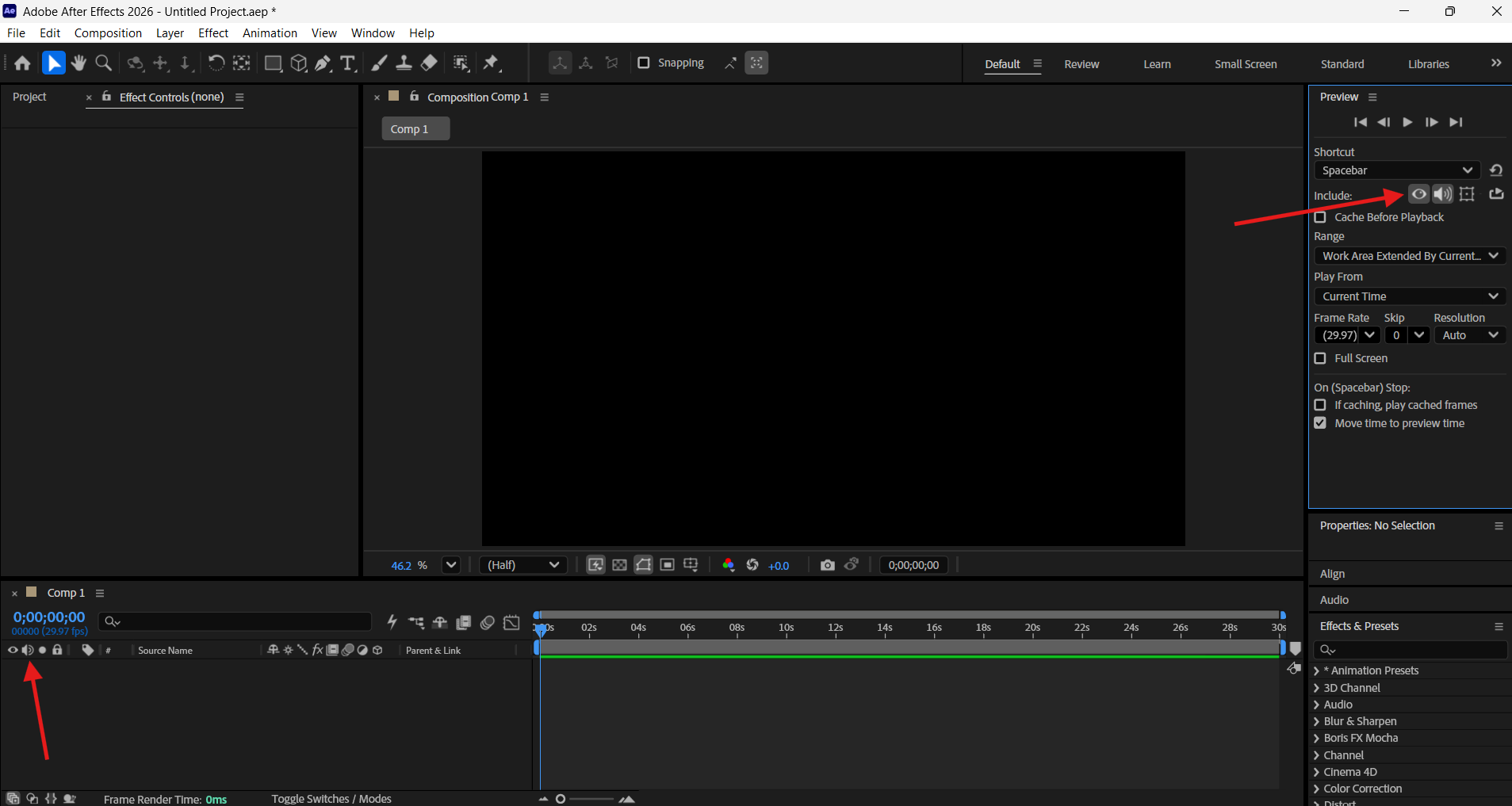Enable Motion Blur icon in timeline

(x=488, y=623)
